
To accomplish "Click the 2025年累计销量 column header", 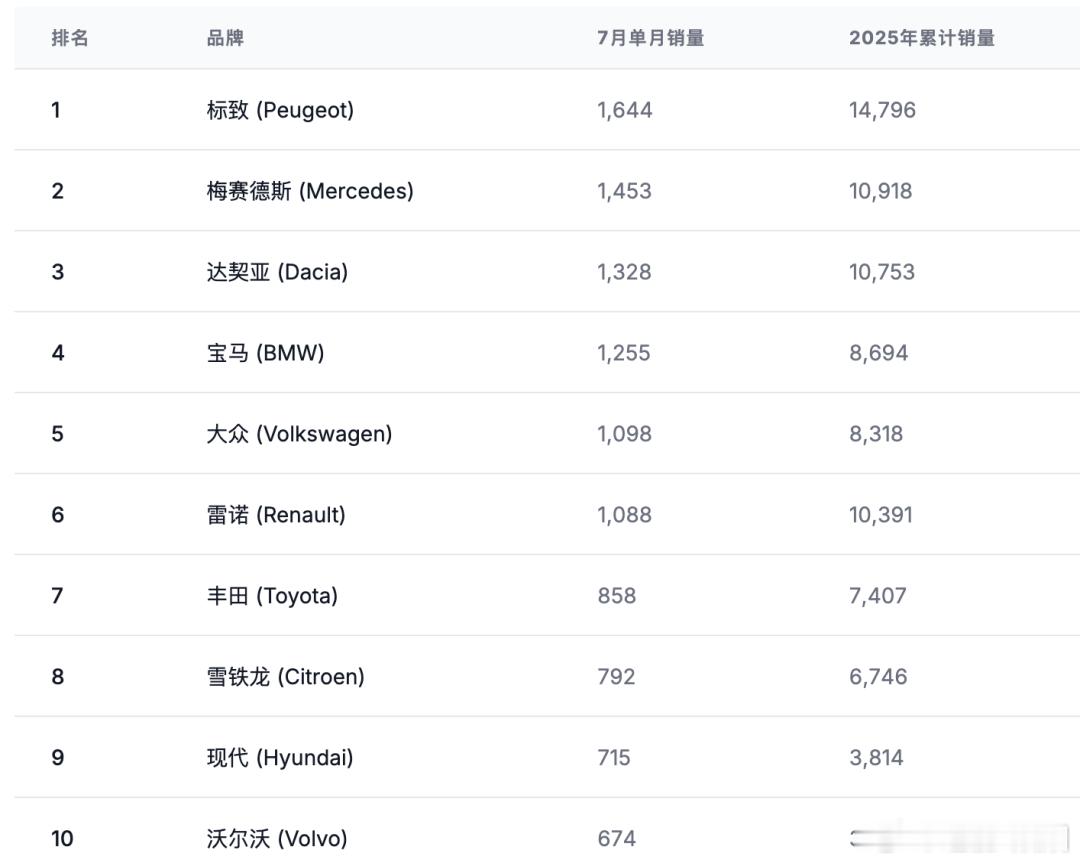I will coord(922,38).
